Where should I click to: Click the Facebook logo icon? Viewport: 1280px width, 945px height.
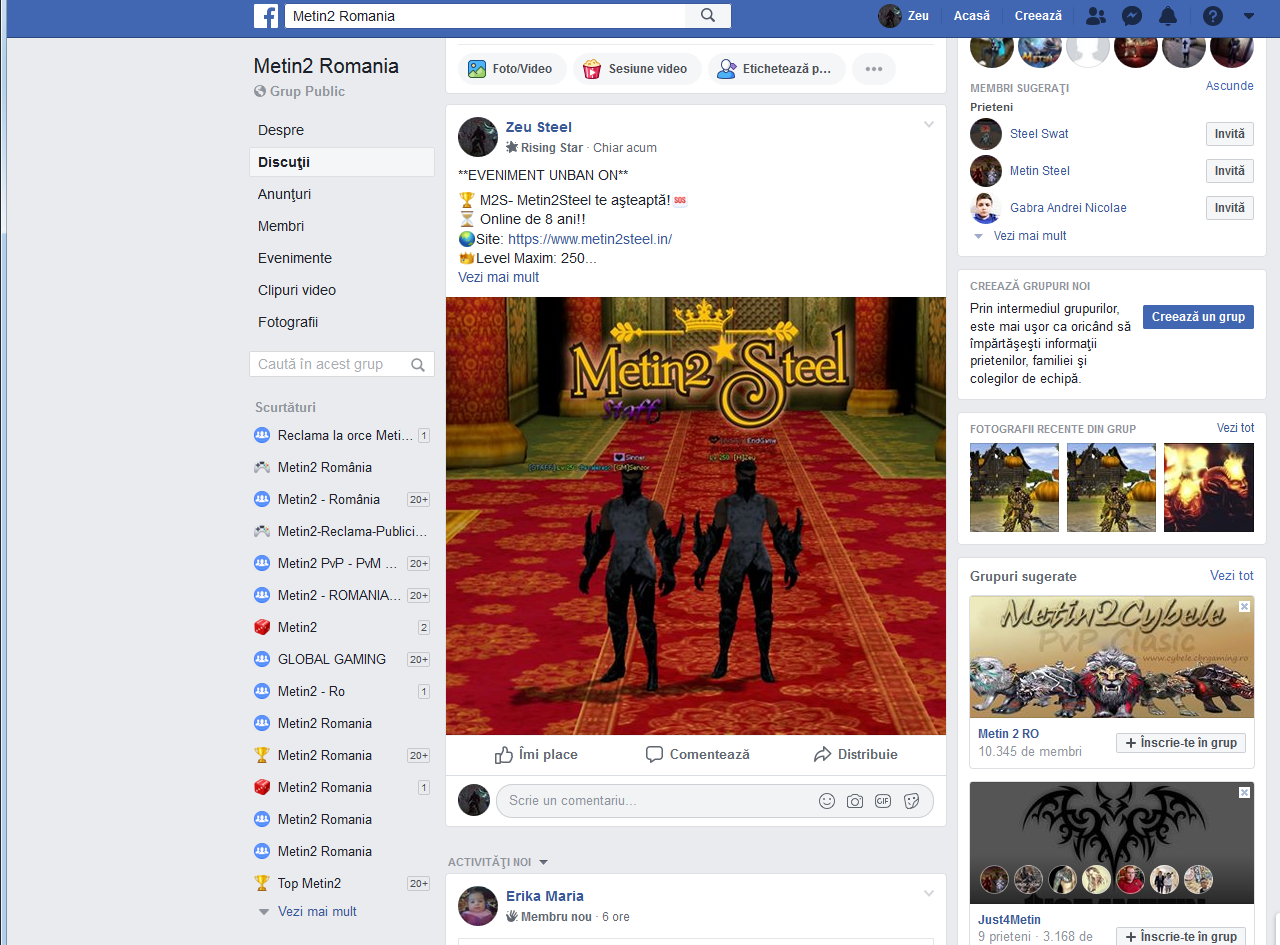click(266, 16)
